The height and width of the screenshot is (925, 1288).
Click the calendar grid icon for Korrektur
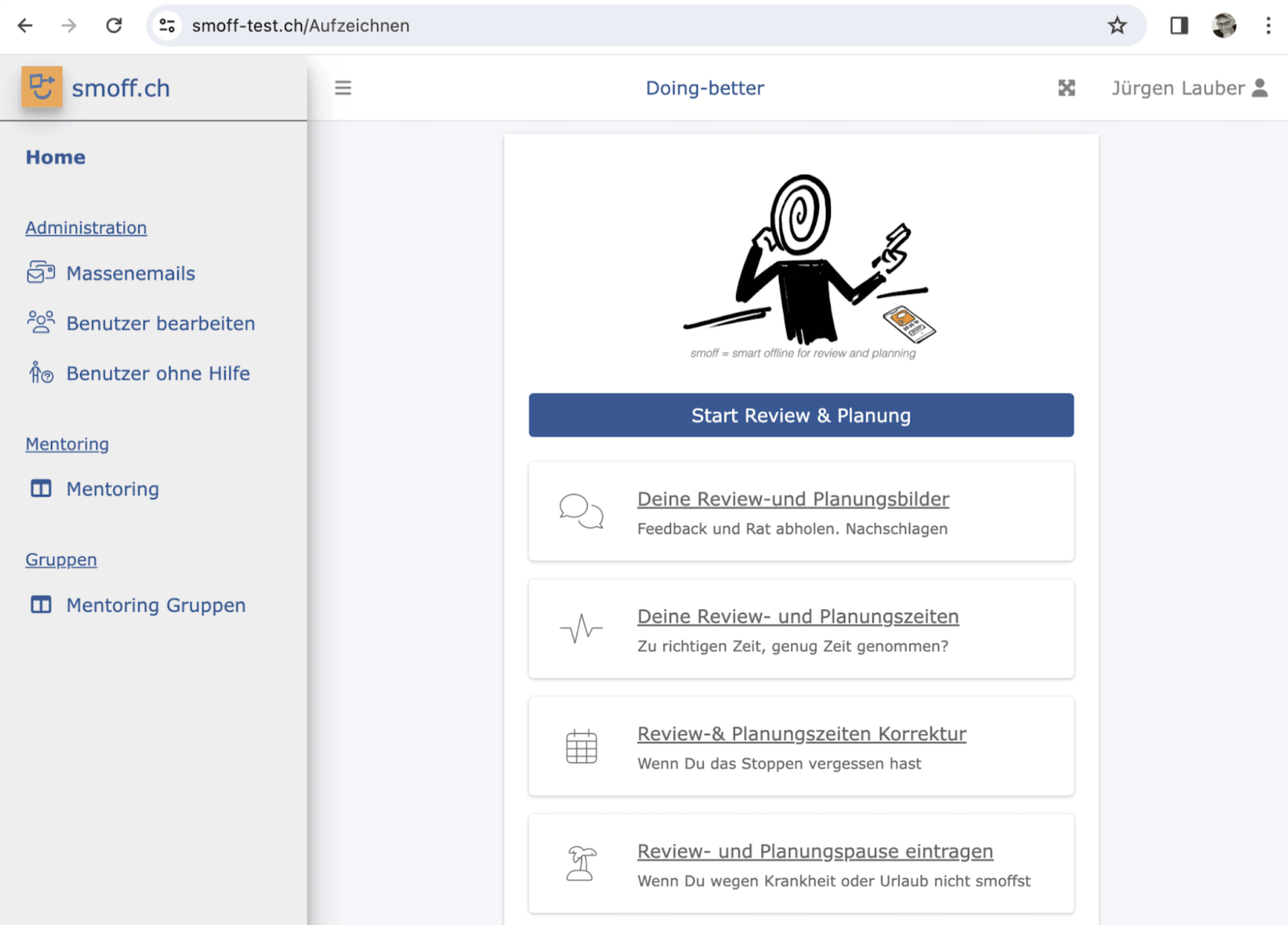pos(581,746)
